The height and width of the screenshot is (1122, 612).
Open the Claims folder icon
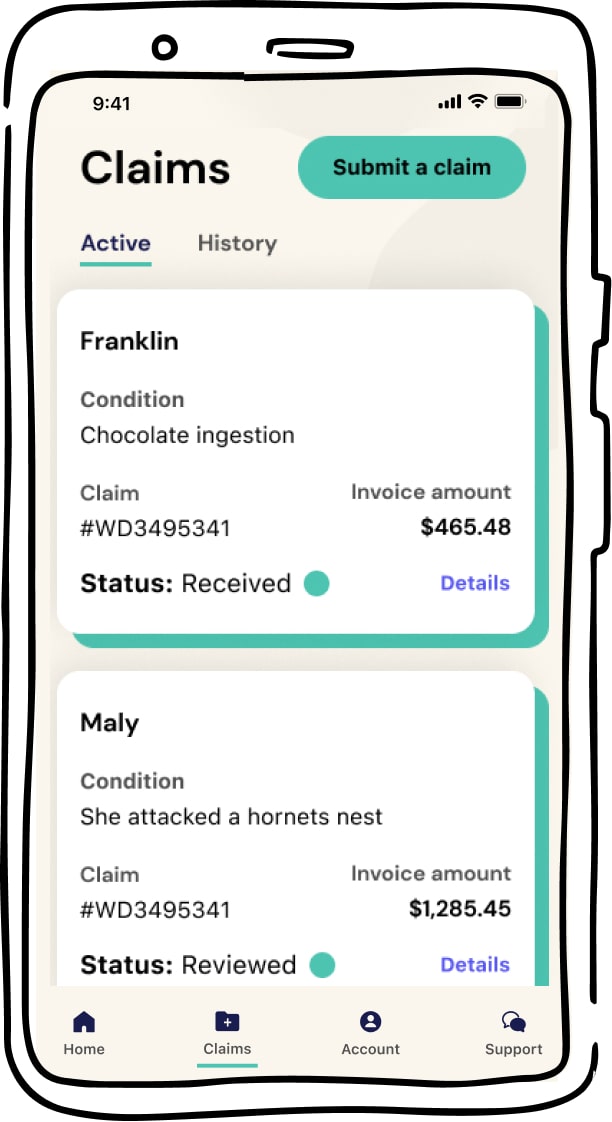227,1021
